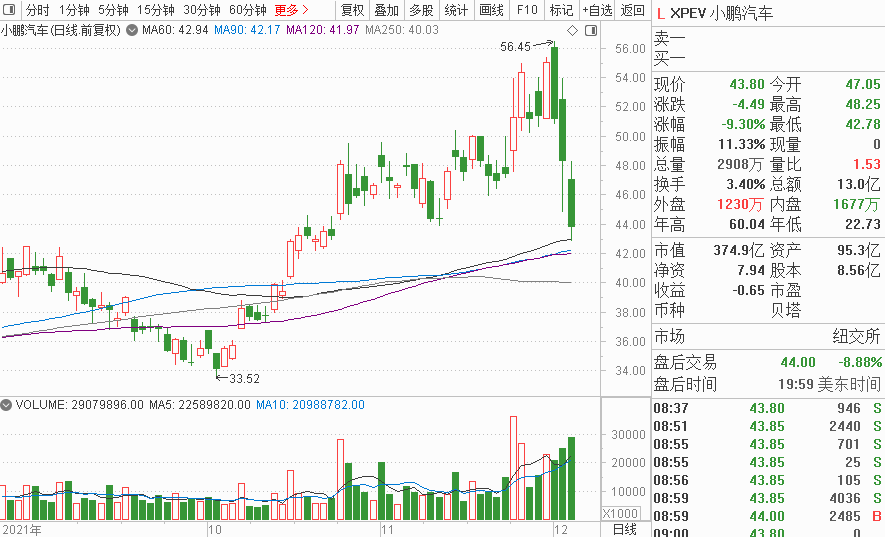Click the volume MA5: 22589820.00 label
The image size is (885, 537).
click(200, 405)
